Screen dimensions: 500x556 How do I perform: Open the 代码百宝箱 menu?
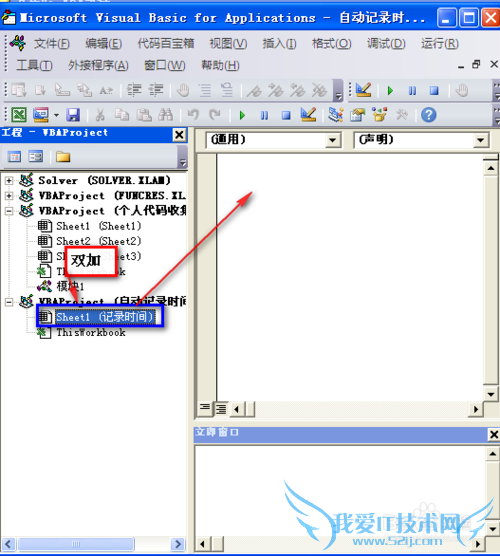166,44
